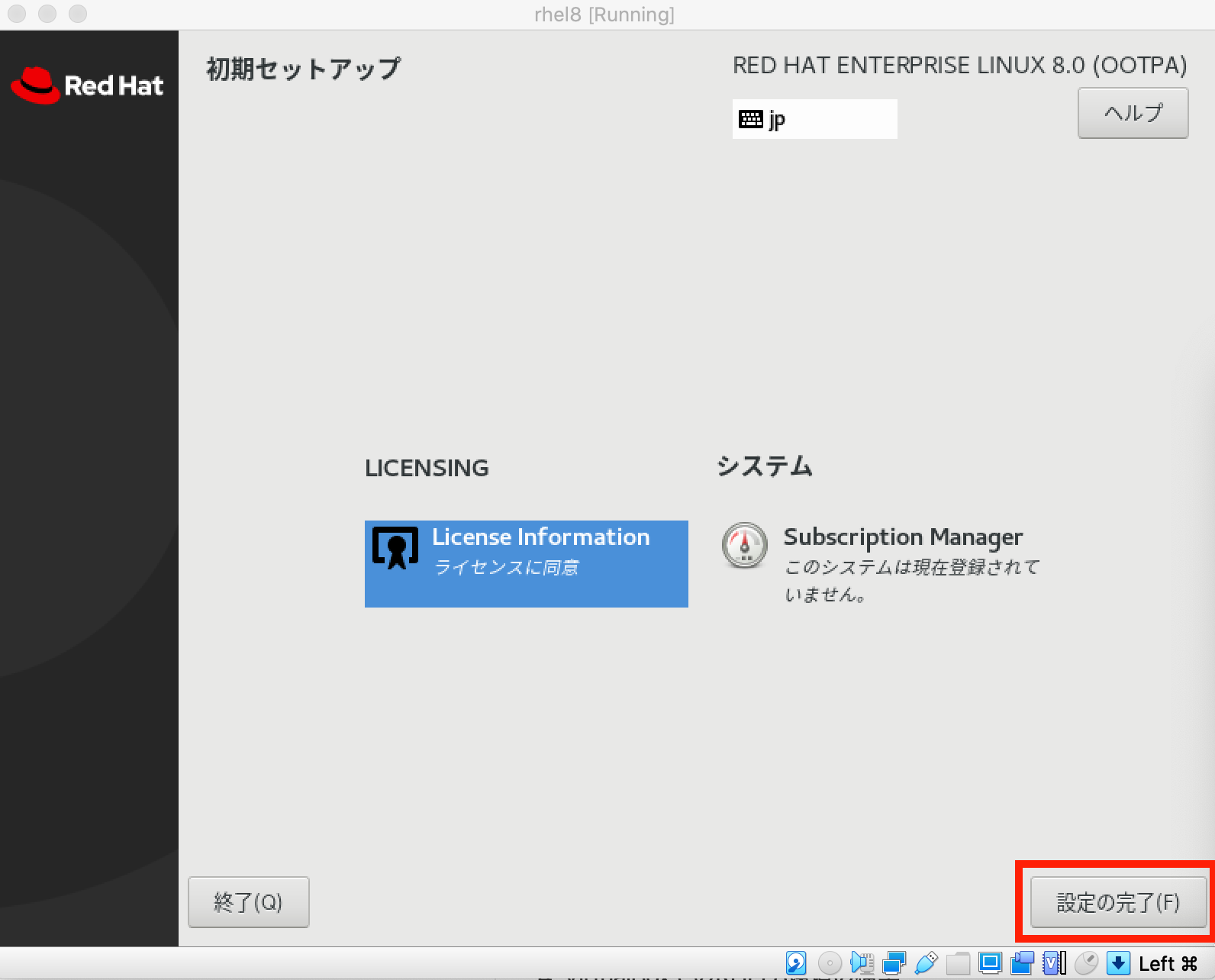Click VirtualBox keyboard capture arrow icon
1215x980 pixels.
click(x=1118, y=963)
